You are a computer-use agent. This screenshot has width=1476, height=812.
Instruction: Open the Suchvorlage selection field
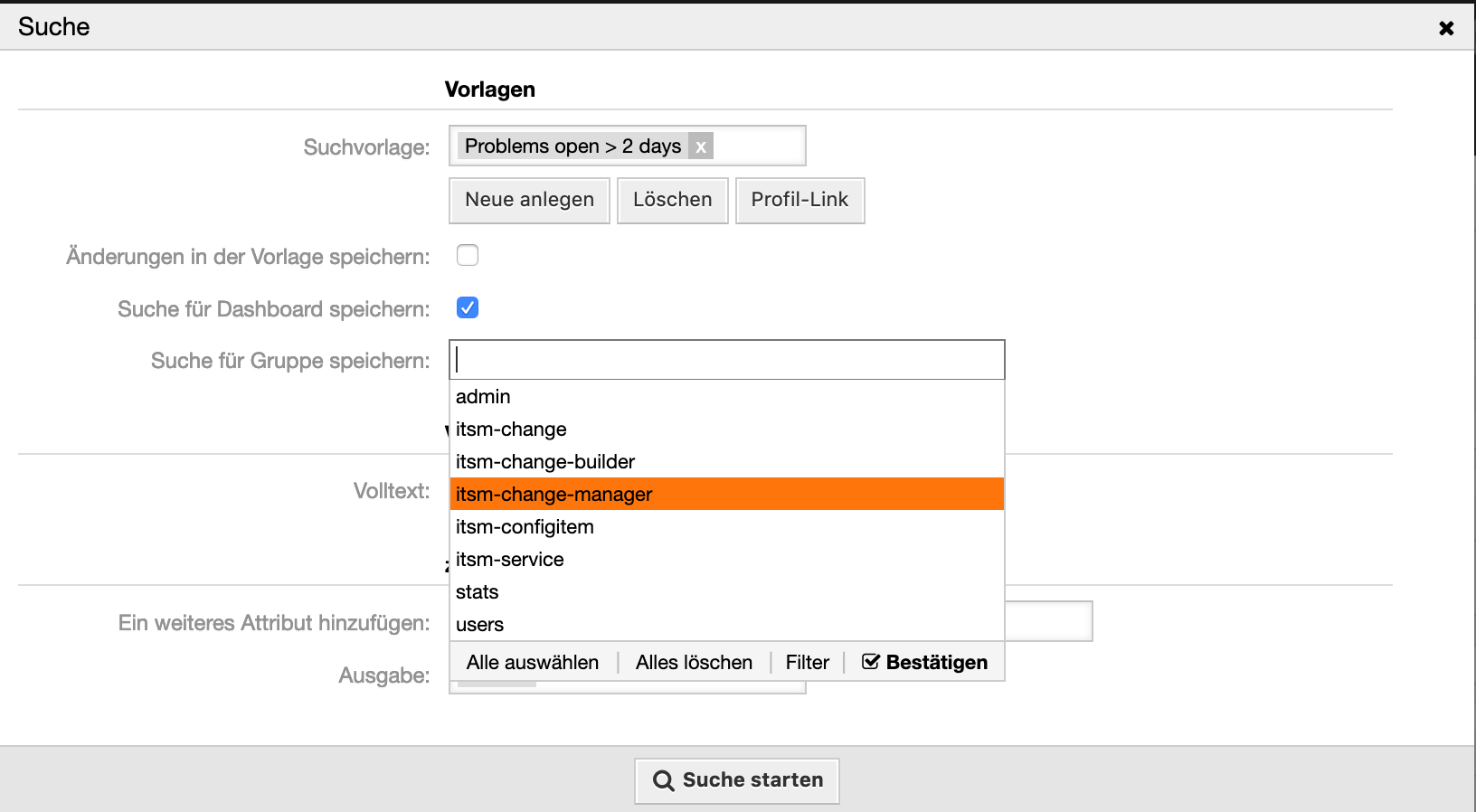(758, 146)
